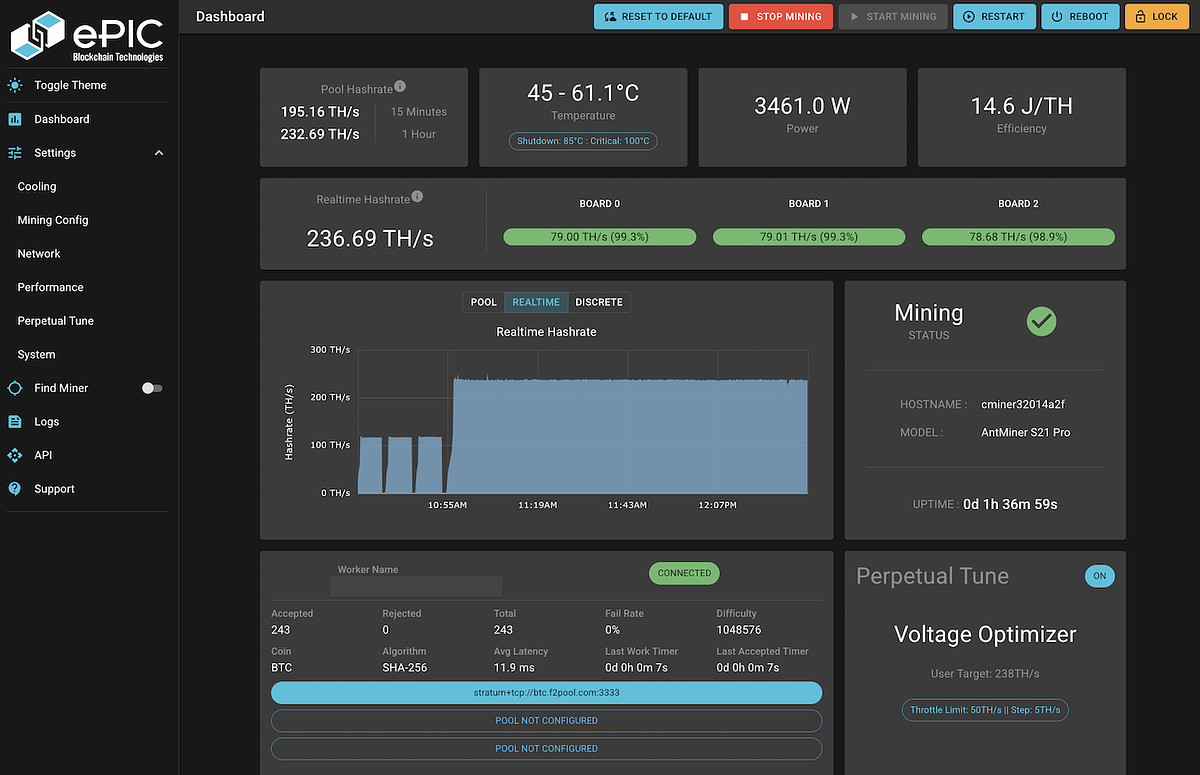
Task: Switch to the POOL hashrate tab
Action: click(x=483, y=302)
